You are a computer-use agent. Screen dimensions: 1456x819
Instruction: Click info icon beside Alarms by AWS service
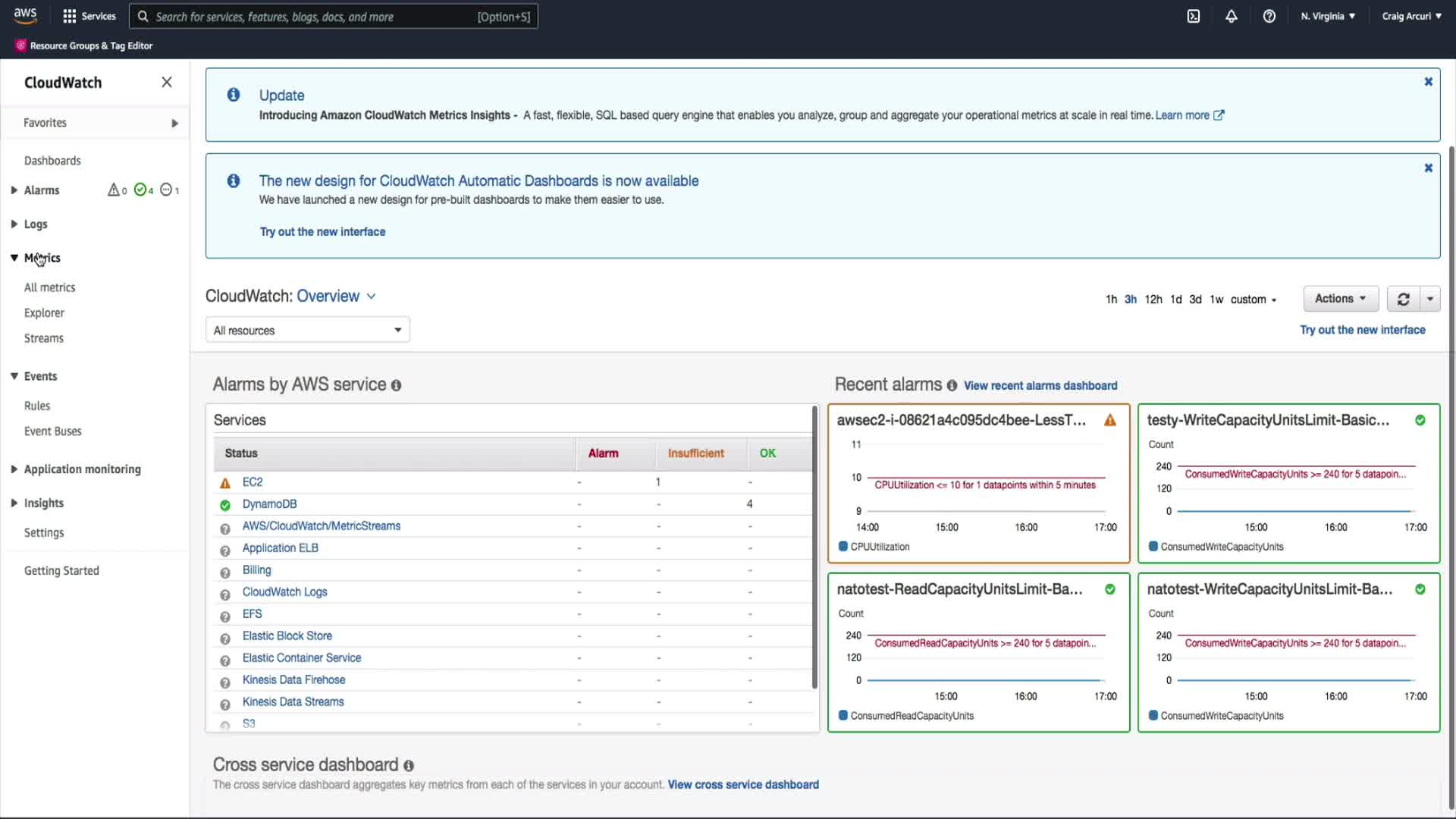click(x=396, y=385)
